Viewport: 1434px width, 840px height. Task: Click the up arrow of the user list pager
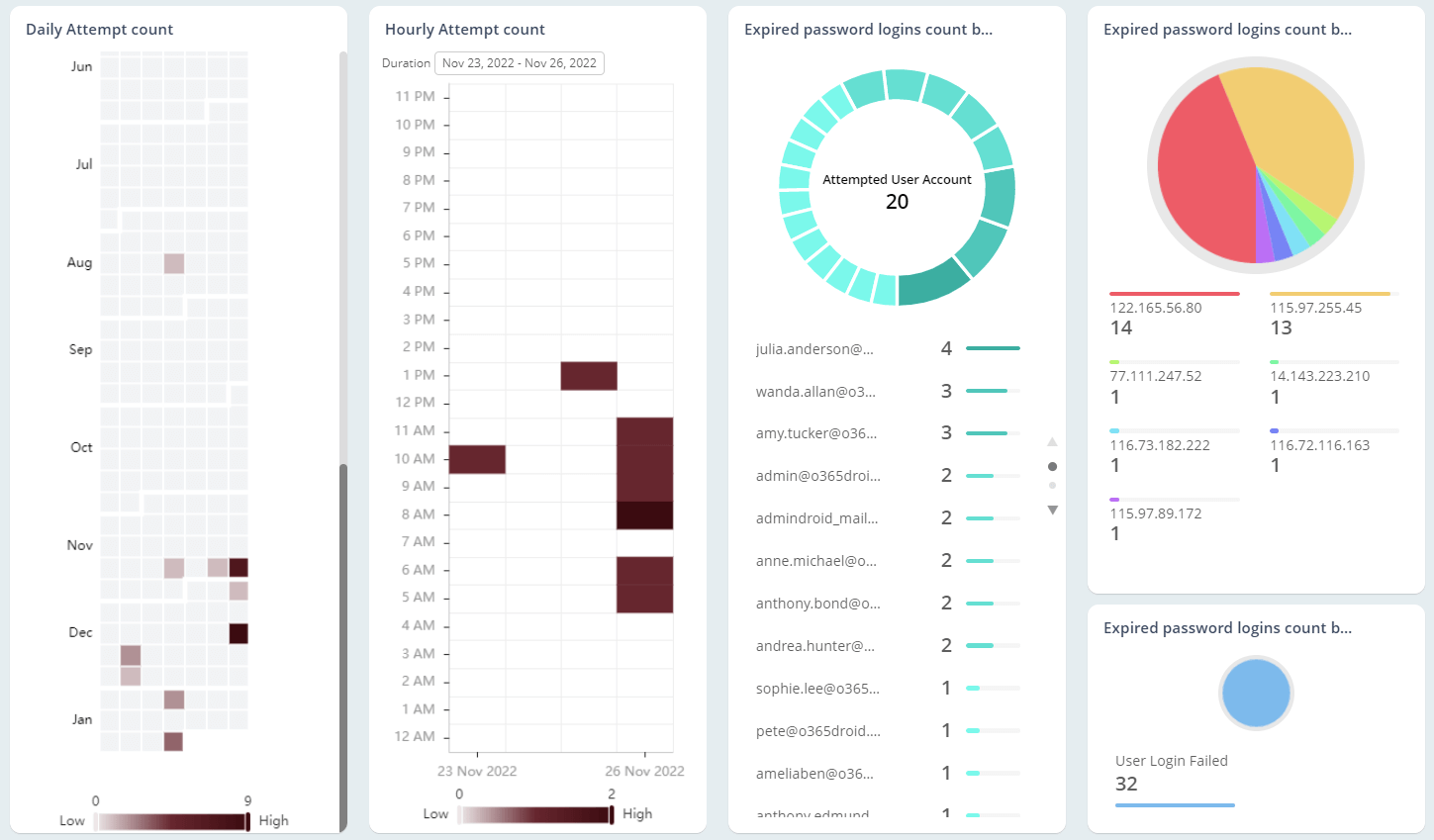click(1052, 442)
